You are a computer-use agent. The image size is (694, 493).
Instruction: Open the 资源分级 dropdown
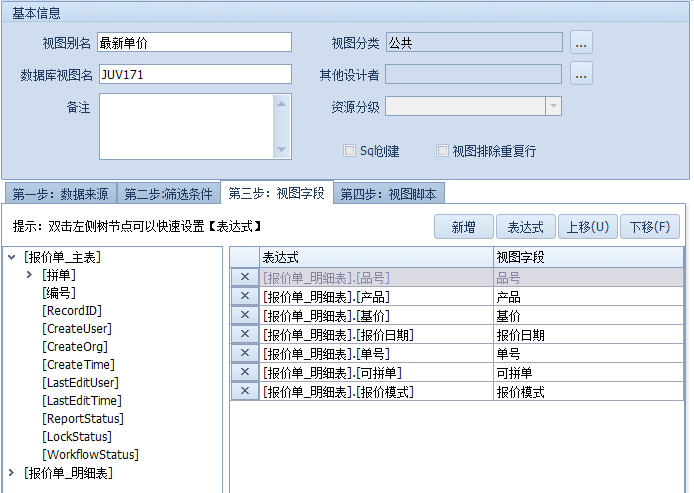tap(552, 107)
